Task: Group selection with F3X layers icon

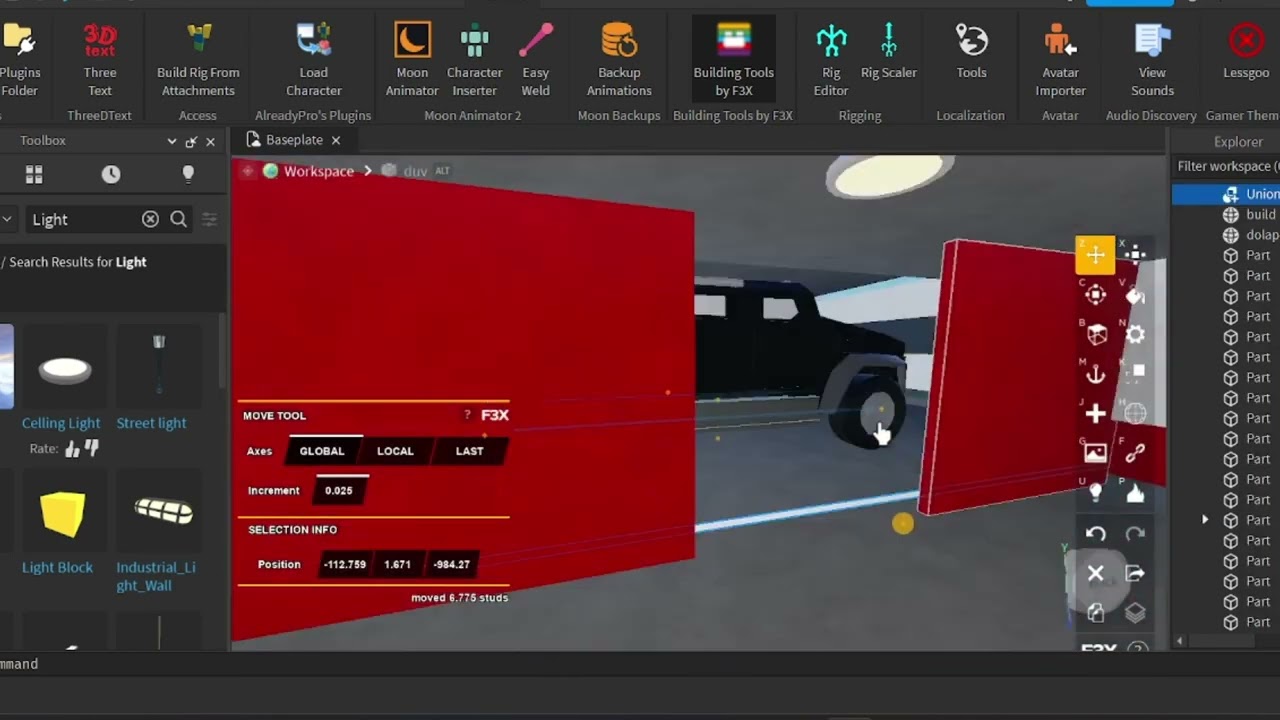Action: pyautogui.click(x=1135, y=613)
